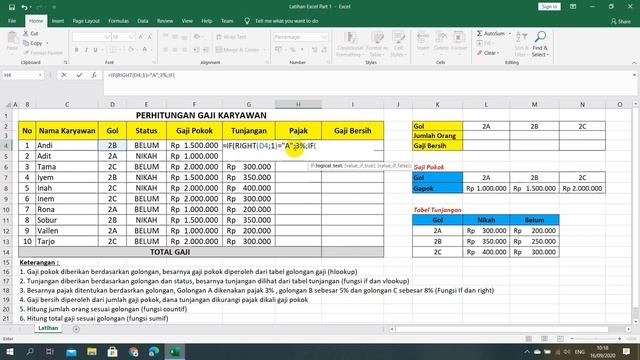Open the Team ribbon tab
Screen dimensions: 640x360
(227, 21)
